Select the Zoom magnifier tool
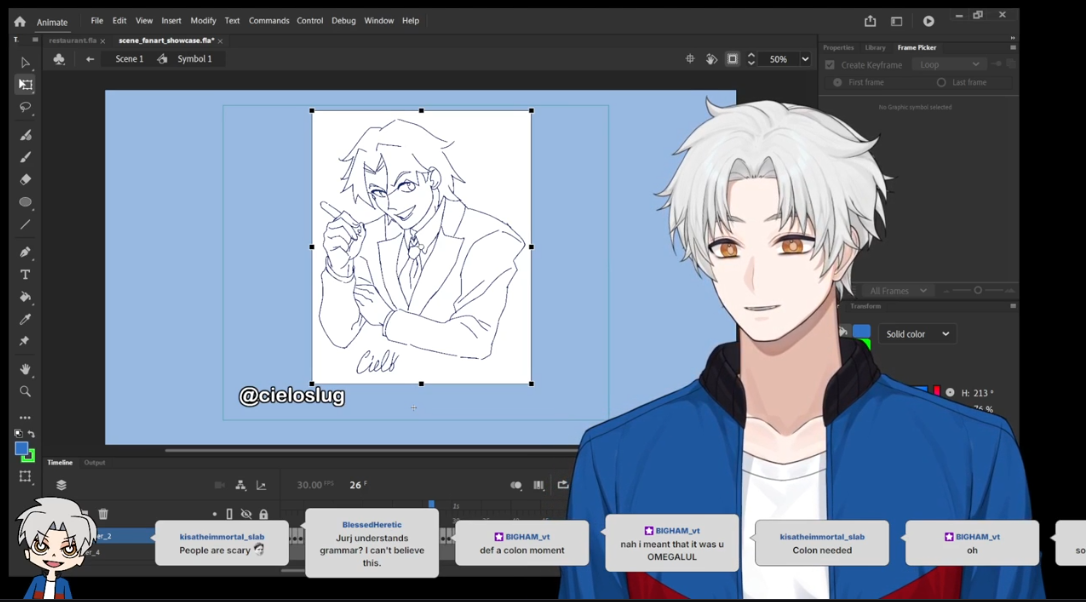The width and height of the screenshot is (1086, 602). coord(26,391)
